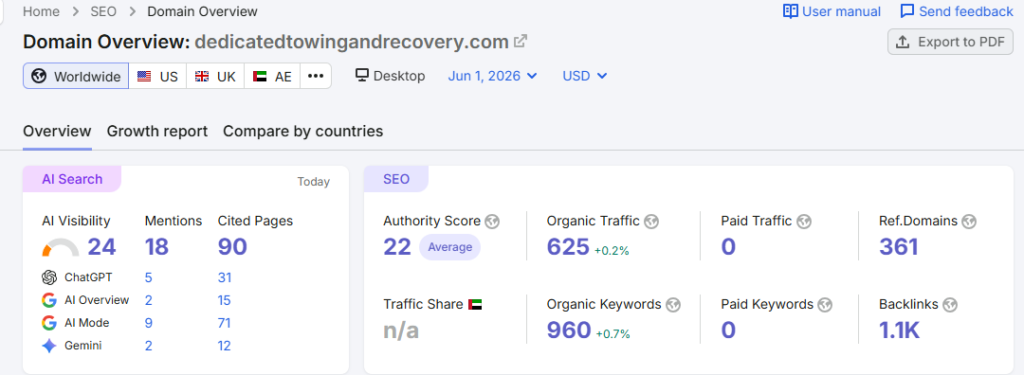
Task: Click ChatGPT cited pages value 31
Action: point(225,278)
